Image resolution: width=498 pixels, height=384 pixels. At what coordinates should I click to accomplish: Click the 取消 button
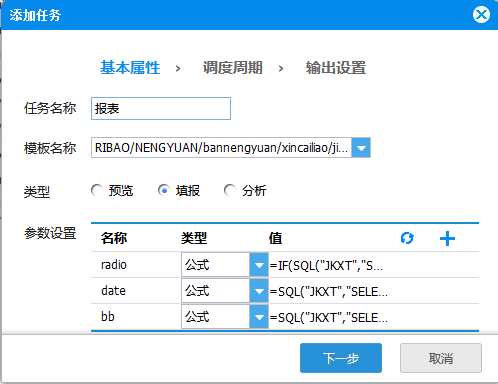pos(441,358)
